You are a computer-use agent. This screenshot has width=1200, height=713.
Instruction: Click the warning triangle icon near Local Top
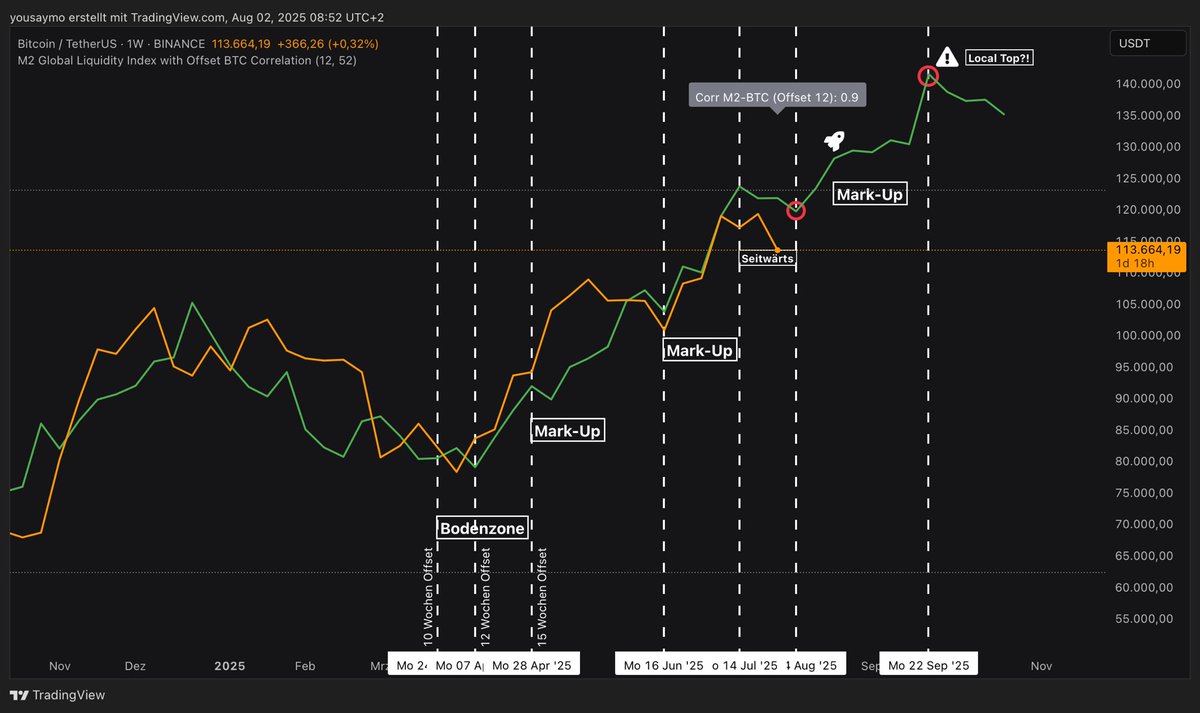click(x=947, y=58)
